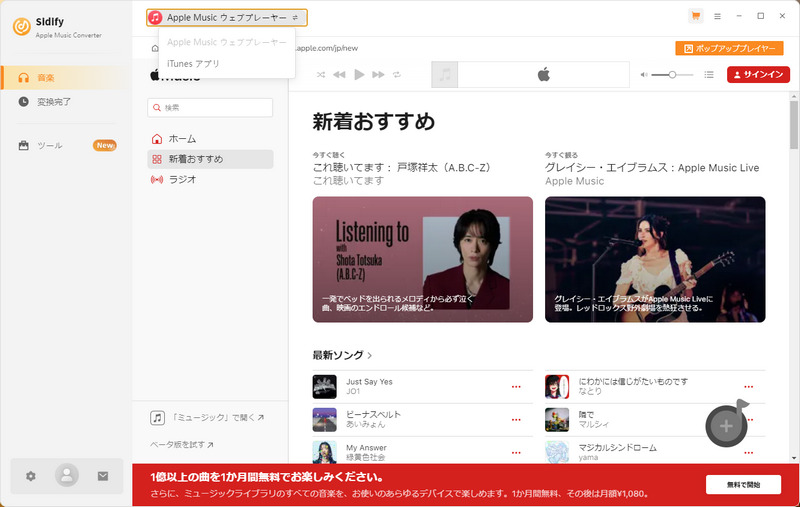Click the URL address text apple.com/jp/new

(x=327, y=48)
